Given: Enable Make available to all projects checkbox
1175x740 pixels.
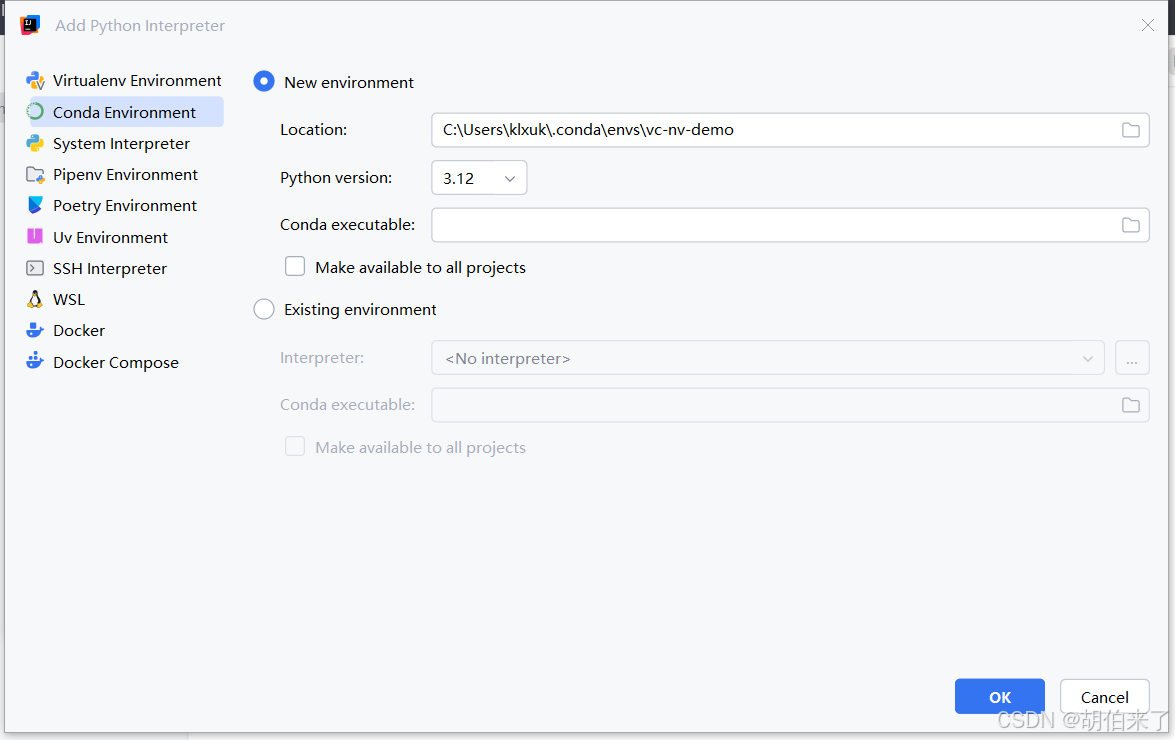Looking at the screenshot, I should pos(295,267).
